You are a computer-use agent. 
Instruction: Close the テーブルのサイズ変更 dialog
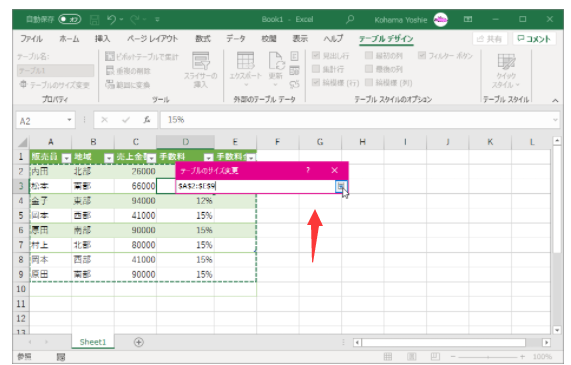[335, 170]
